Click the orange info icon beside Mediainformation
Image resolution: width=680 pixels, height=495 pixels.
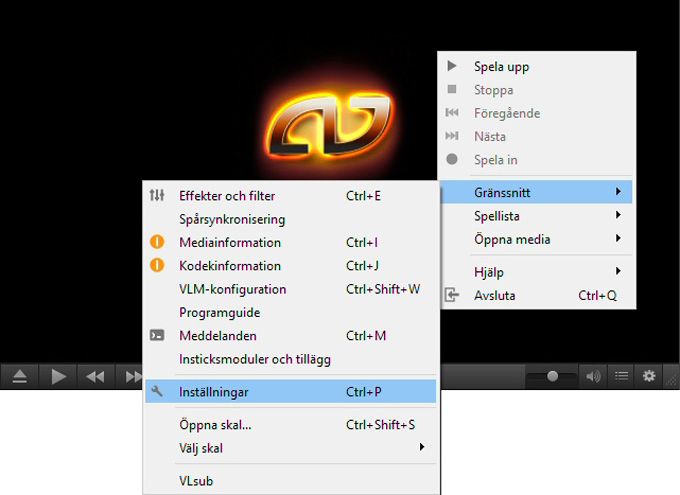pyautogui.click(x=157, y=242)
